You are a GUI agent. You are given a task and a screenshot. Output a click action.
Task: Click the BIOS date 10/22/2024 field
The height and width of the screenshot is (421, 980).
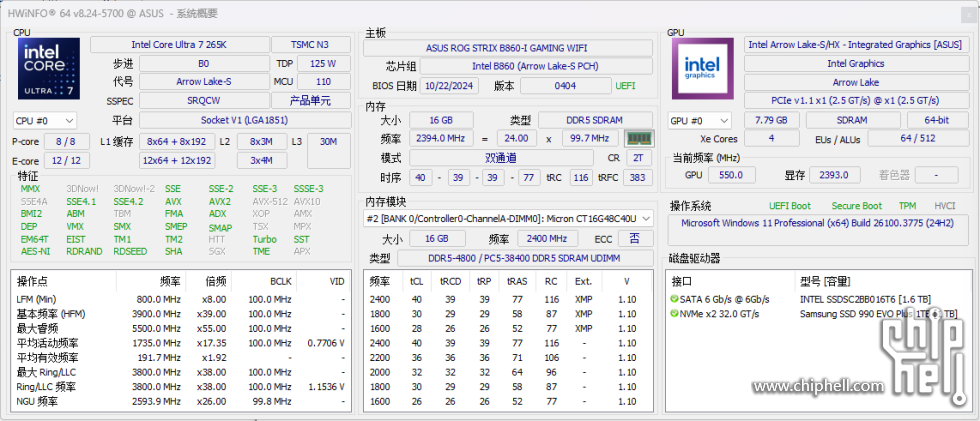(449, 86)
